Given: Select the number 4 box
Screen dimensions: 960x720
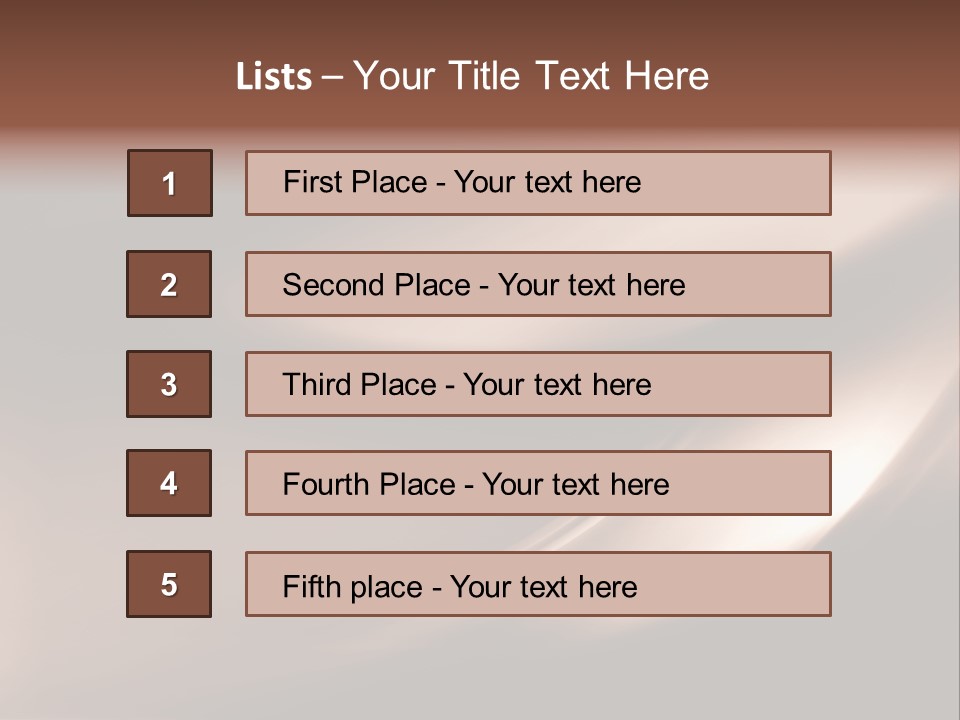Looking at the screenshot, I should [169, 483].
